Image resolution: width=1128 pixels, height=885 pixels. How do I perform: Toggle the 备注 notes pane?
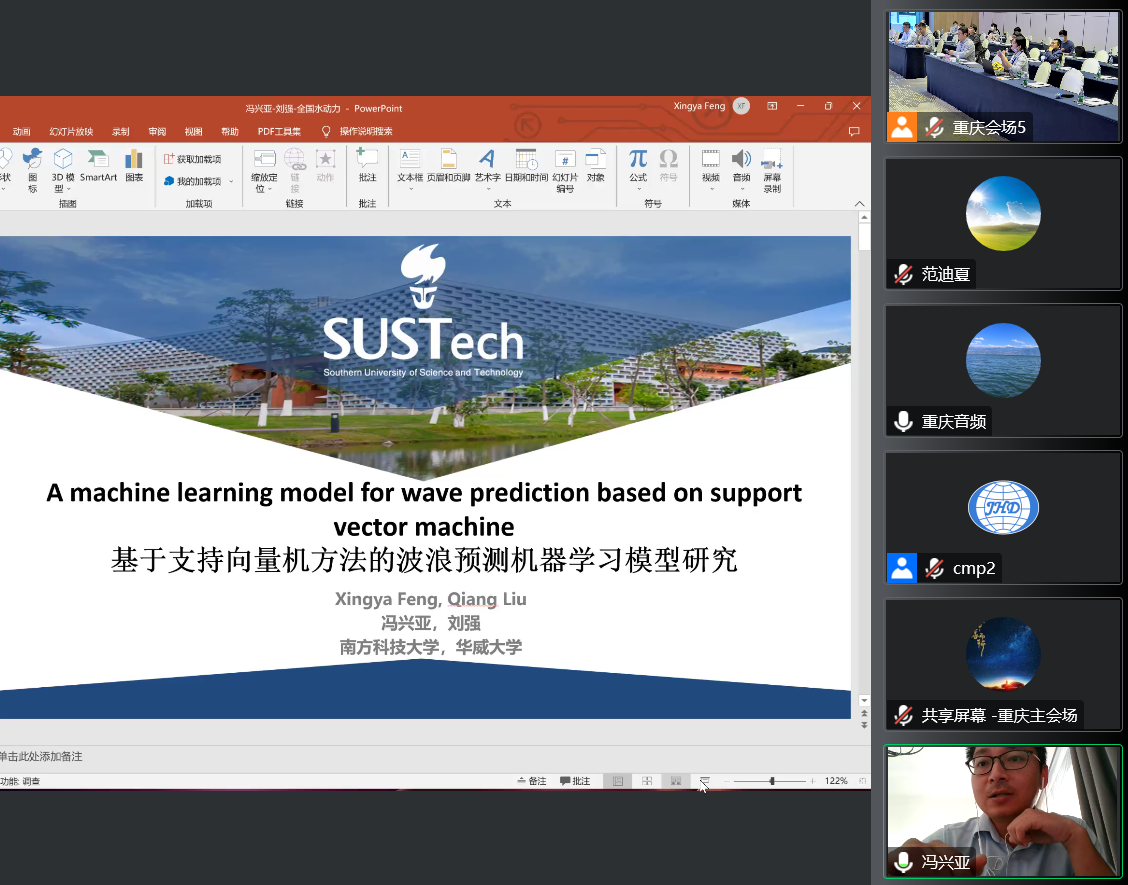click(532, 781)
